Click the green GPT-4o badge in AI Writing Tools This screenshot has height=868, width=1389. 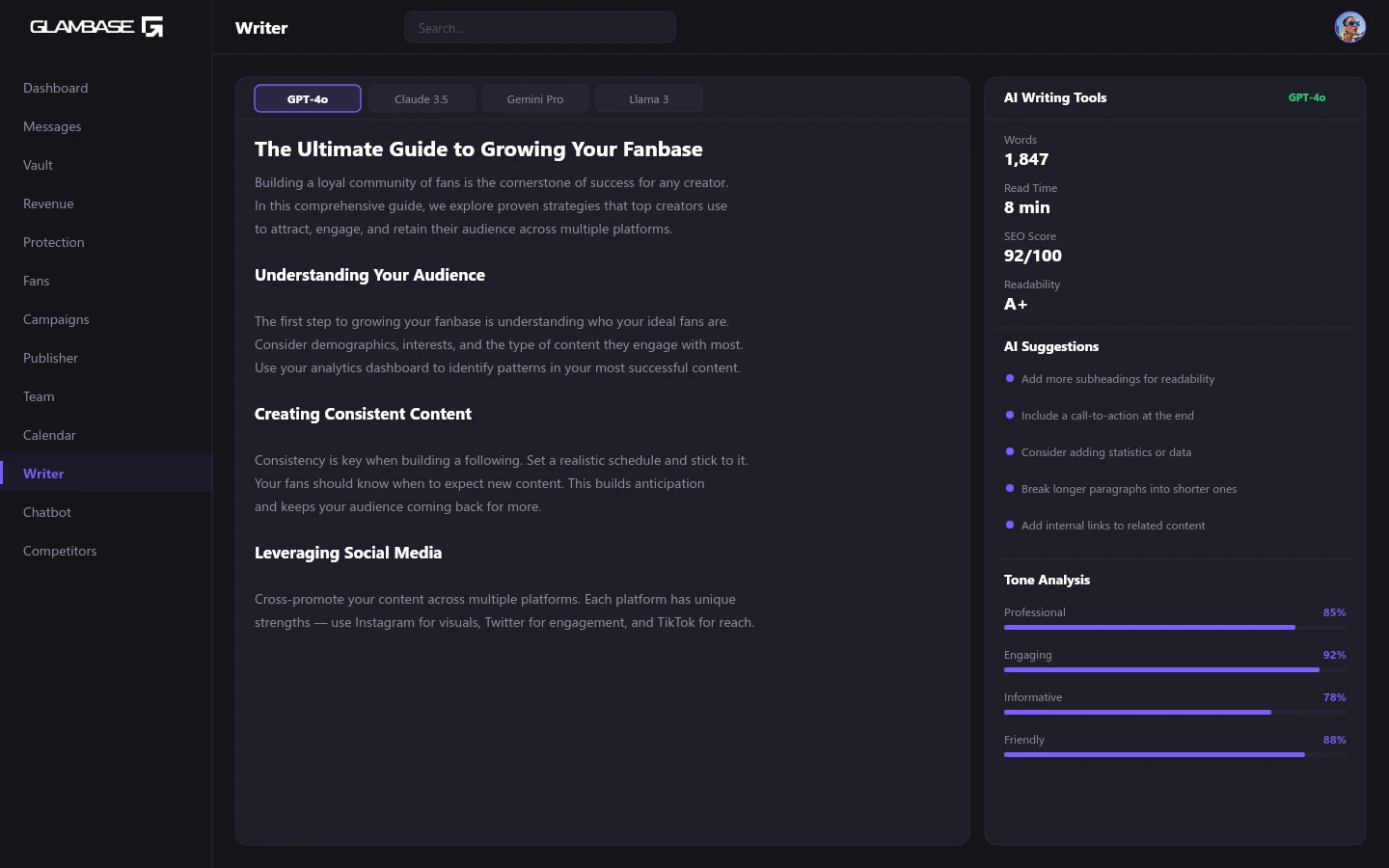[1306, 97]
